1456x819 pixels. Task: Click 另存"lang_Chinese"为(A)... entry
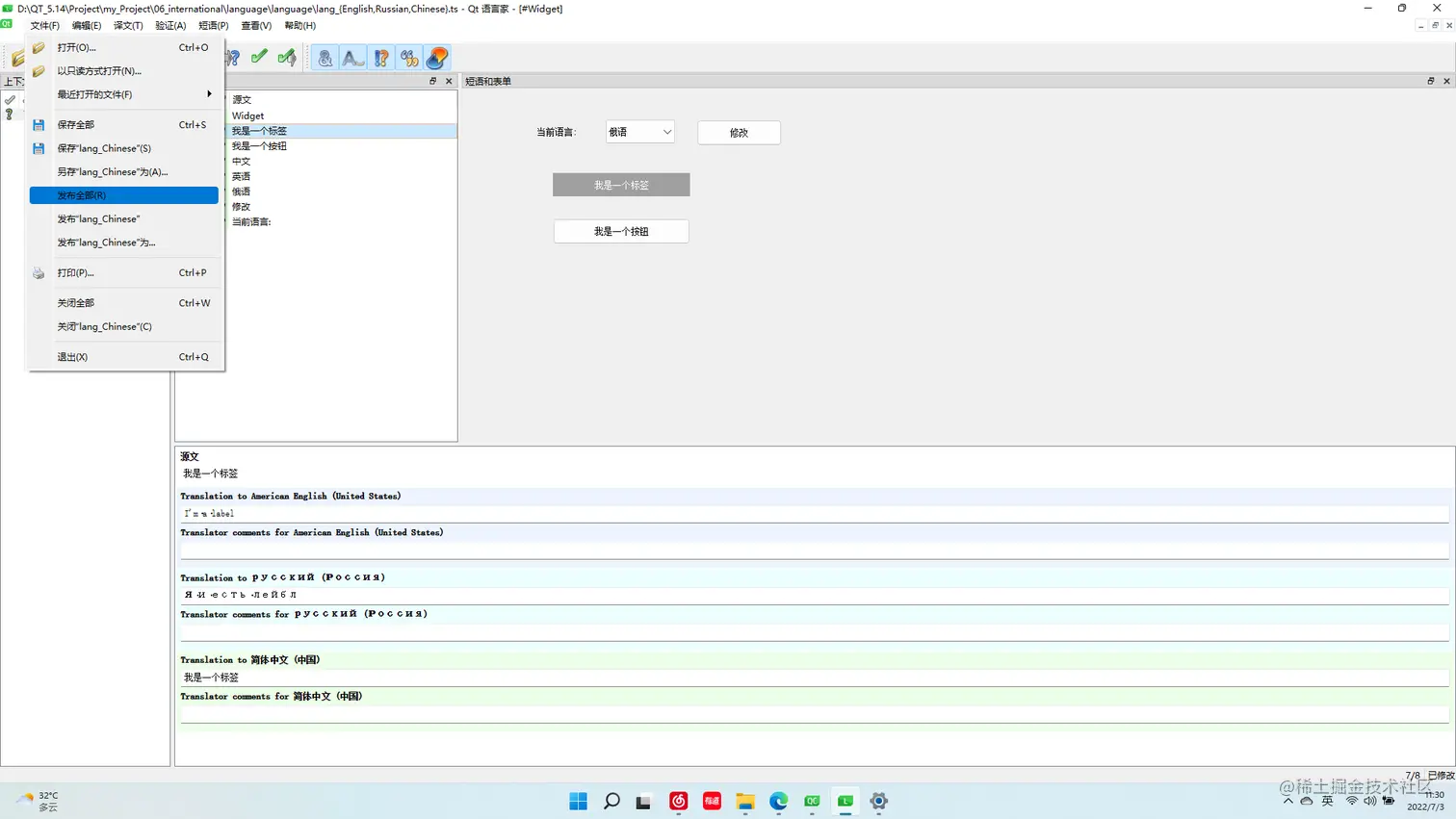124,171
